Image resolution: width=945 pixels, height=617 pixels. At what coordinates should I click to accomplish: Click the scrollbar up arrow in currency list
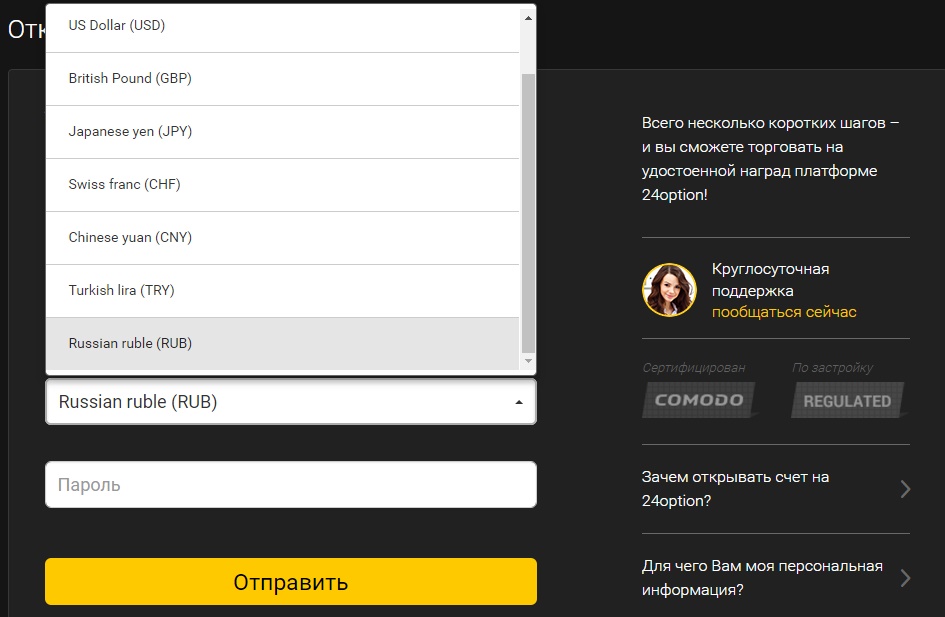(528, 18)
